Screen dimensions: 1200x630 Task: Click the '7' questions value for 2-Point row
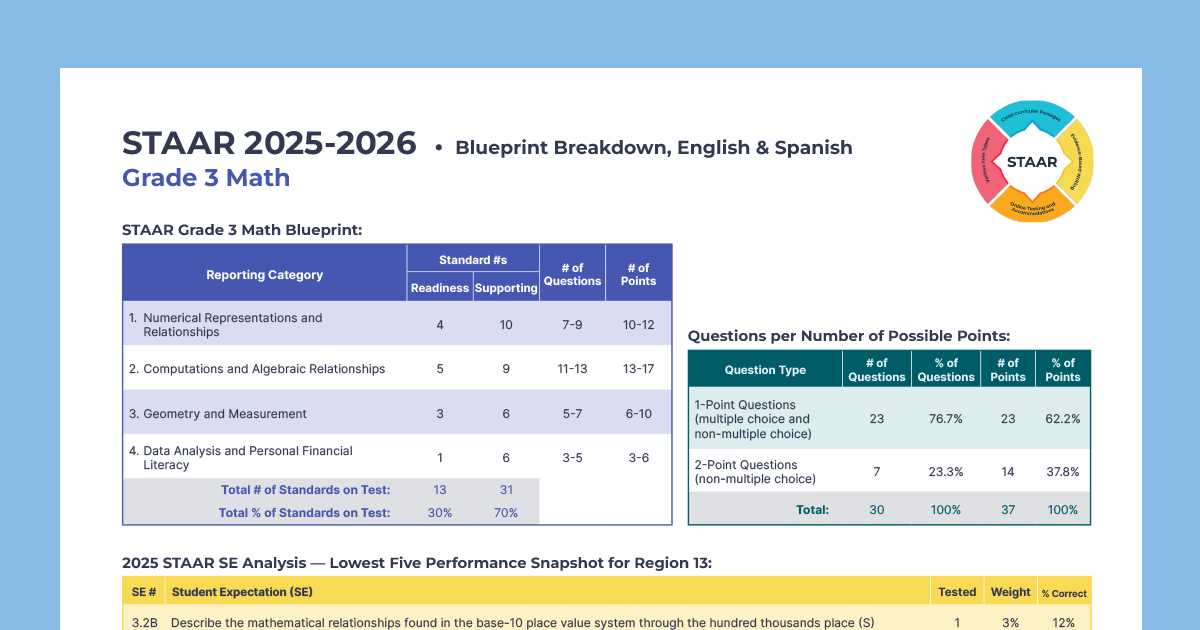(877, 472)
